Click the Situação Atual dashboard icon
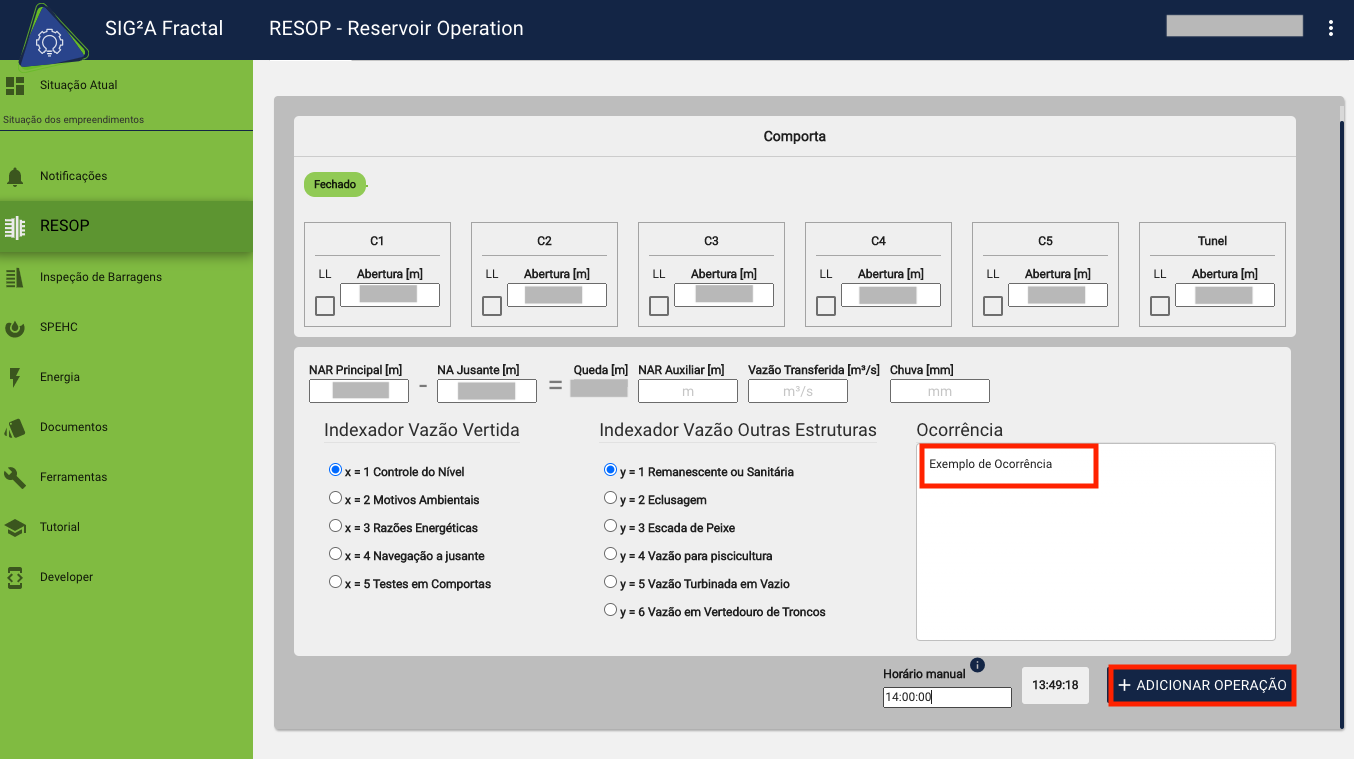The width and height of the screenshot is (1354, 759). pos(15,86)
